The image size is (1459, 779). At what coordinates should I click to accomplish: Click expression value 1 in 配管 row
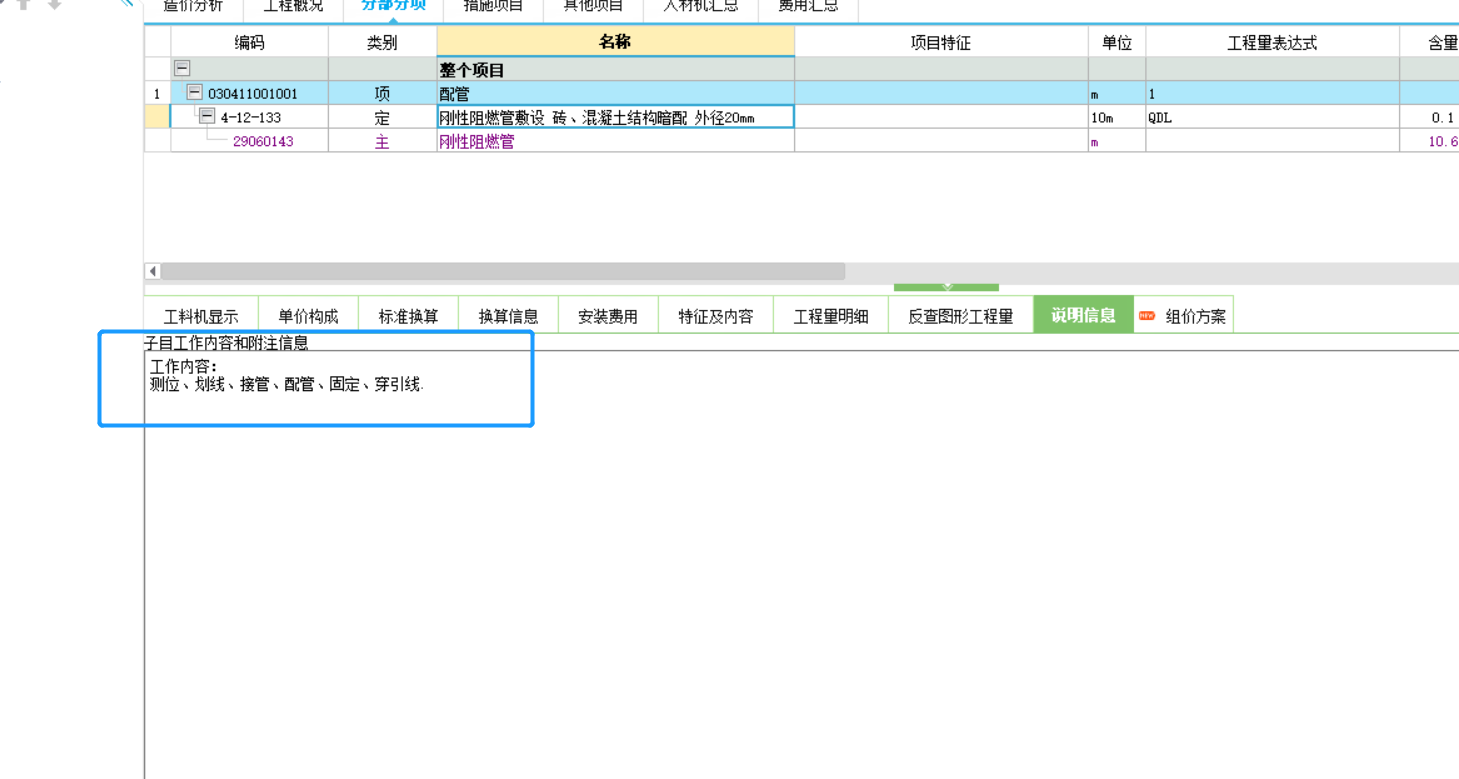pyautogui.click(x=1272, y=94)
